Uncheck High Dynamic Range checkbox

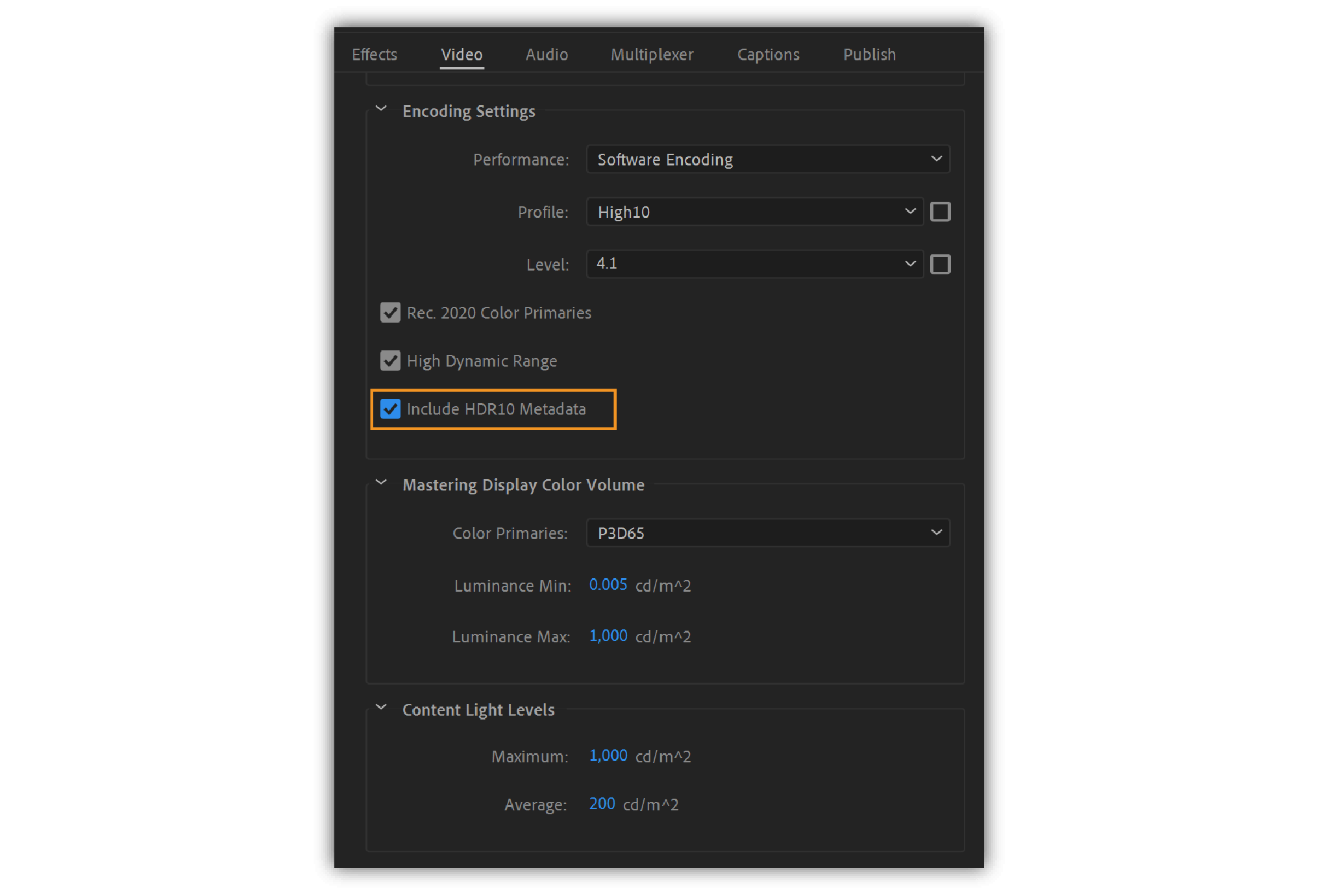tap(390, 361)
